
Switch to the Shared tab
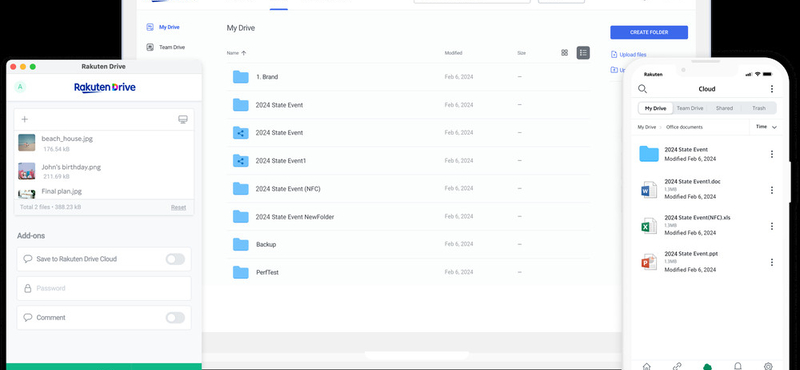[724, 108]
